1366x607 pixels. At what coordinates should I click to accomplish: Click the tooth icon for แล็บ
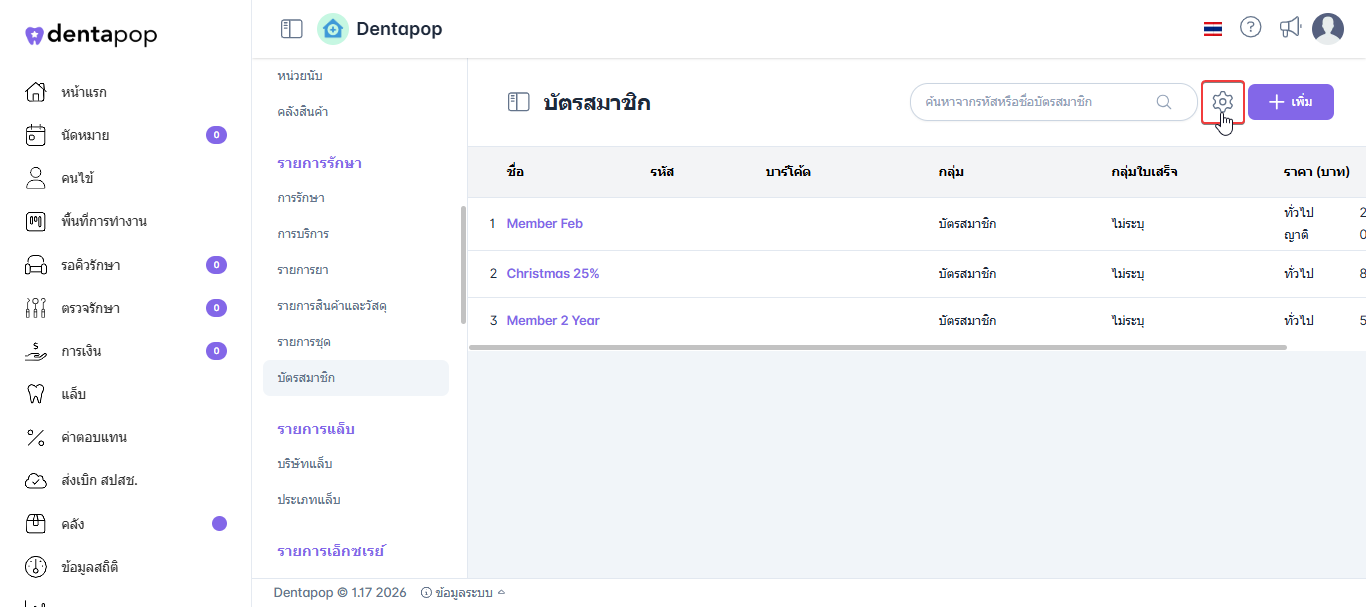click(x=35, y=394)
